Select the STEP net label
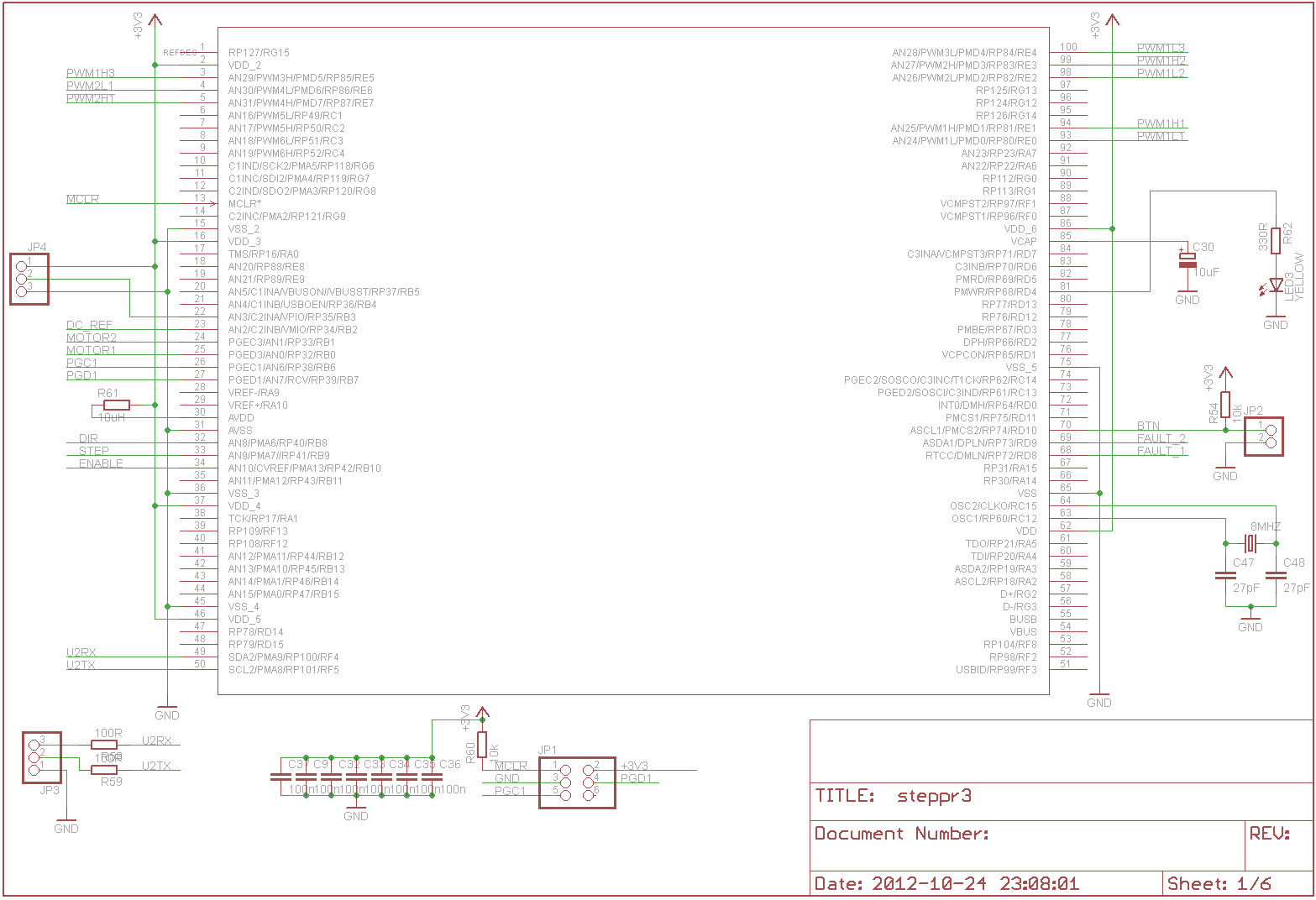1316x900 pixels. point(94,451)
